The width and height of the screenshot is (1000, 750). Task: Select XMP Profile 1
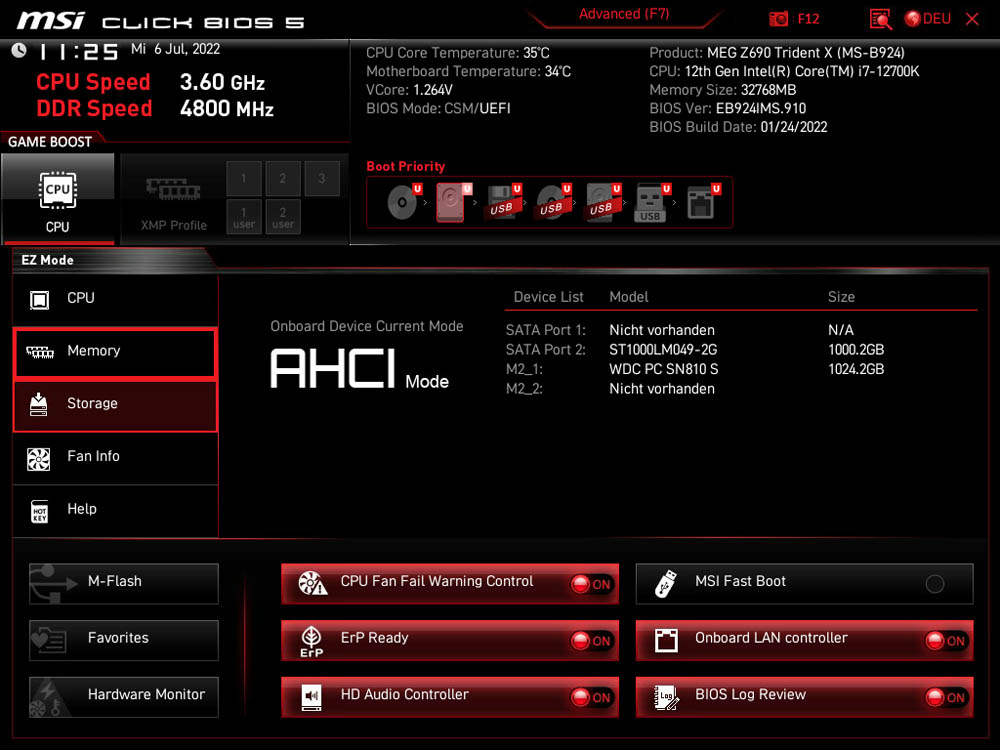tap(244, 178)
